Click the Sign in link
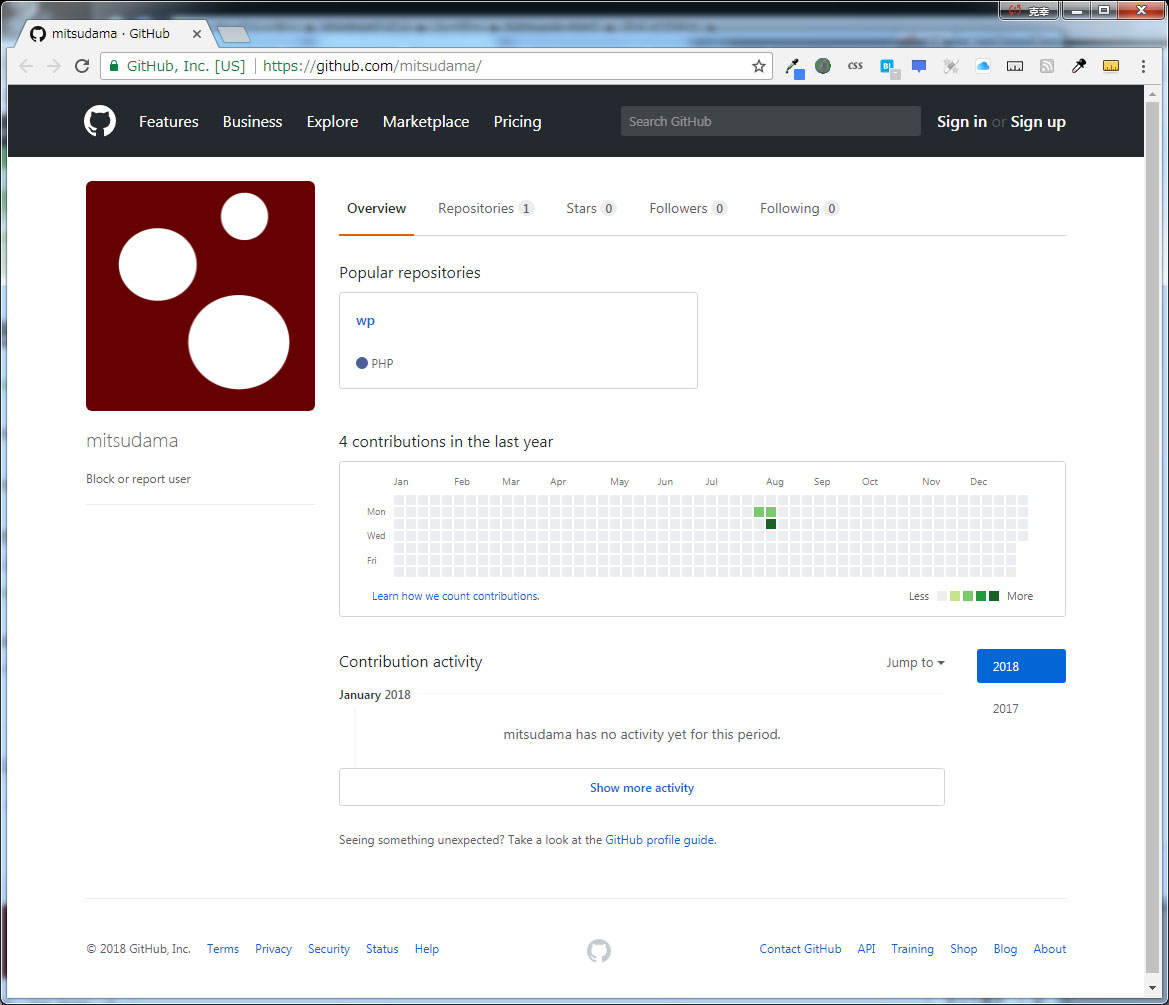1169x1005 pixels. (x=962, y=122)
